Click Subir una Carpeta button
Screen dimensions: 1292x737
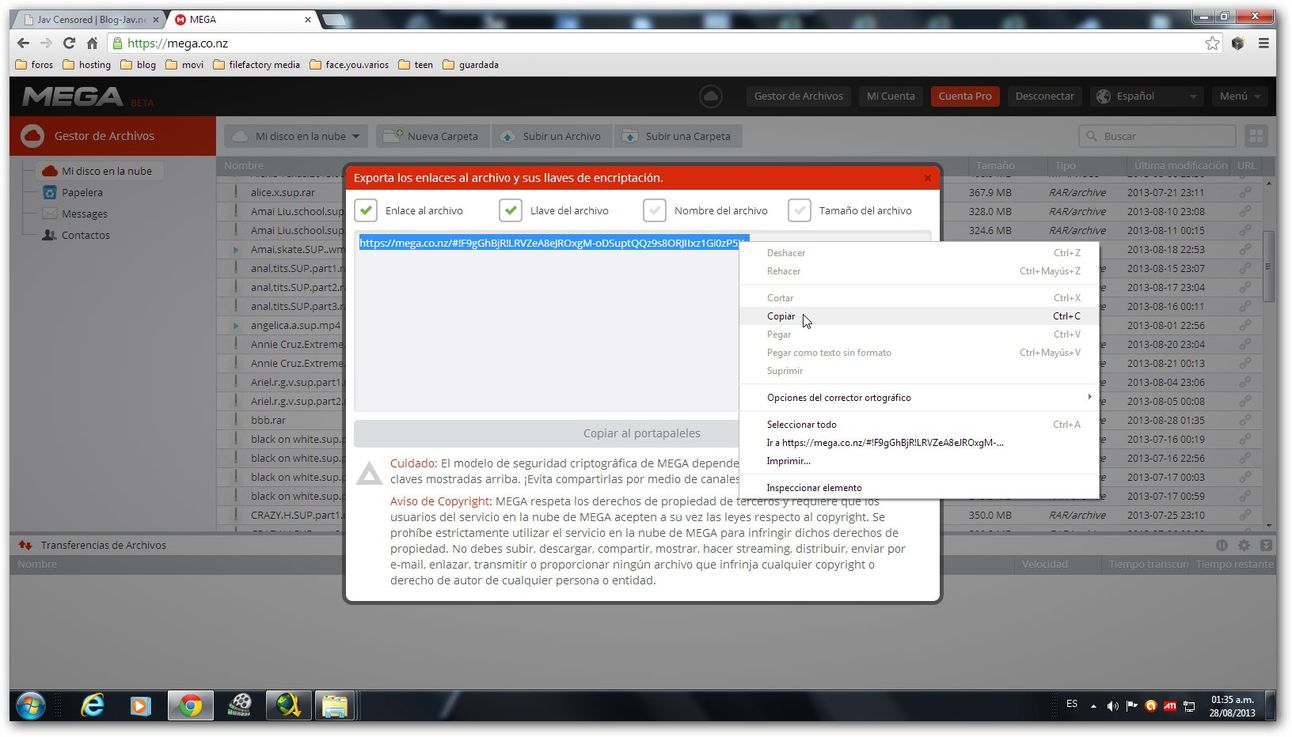(x=678, y=136)
